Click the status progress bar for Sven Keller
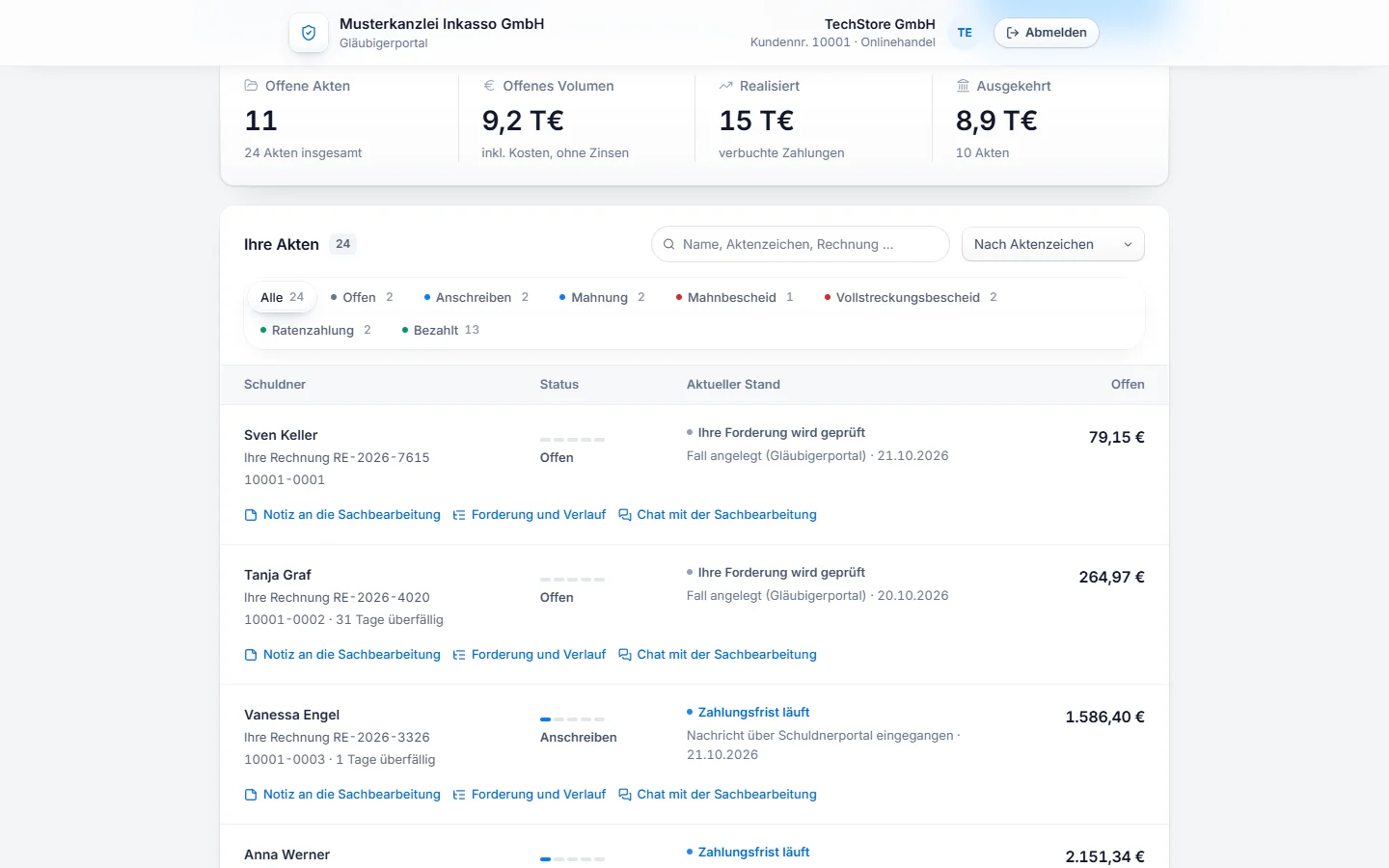 tap(572, 440)
